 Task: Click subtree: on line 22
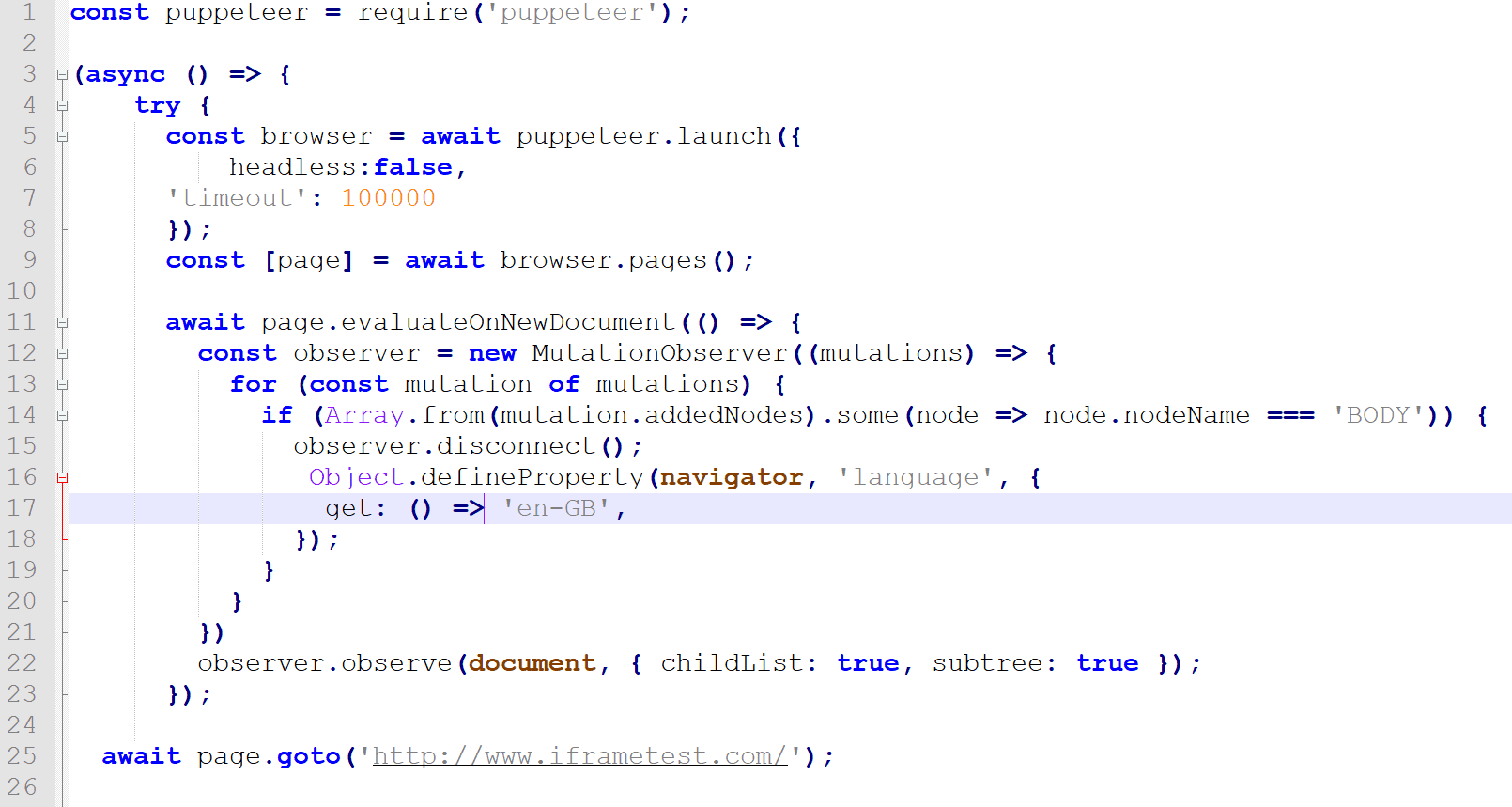995,663
